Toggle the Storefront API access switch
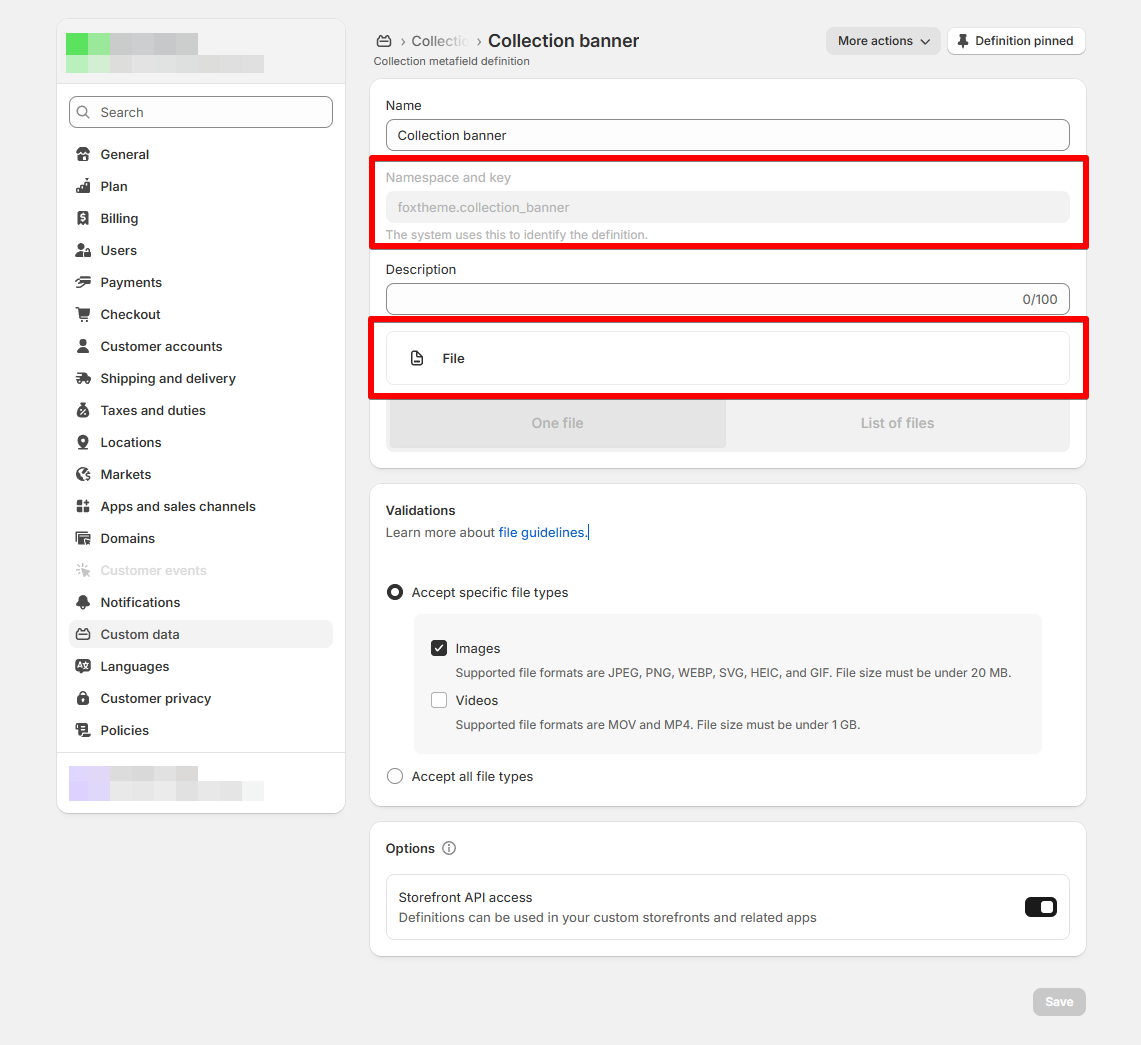This screenshot has height=1045, width=1141. tap(1040, 907)
